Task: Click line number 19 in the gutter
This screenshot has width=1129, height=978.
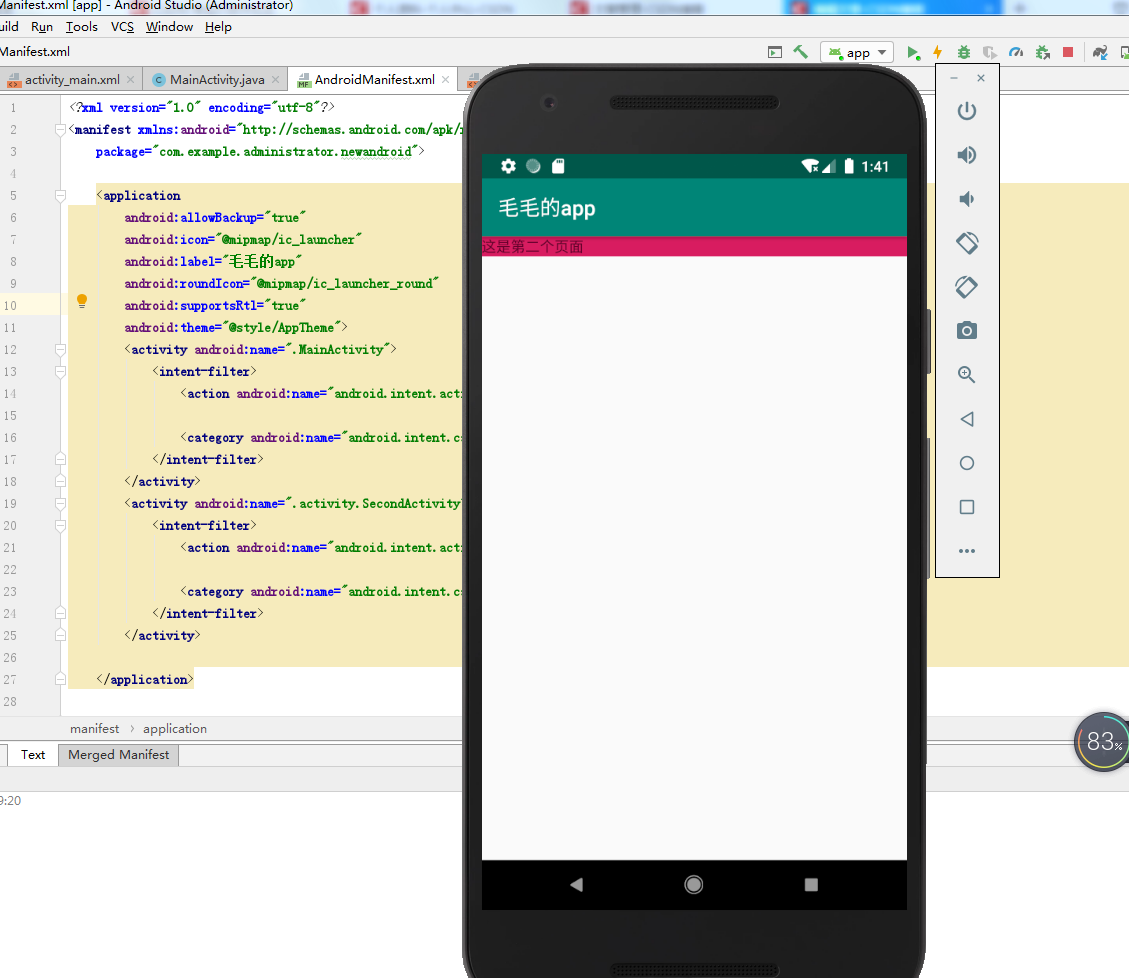Action: coord(10,504)
